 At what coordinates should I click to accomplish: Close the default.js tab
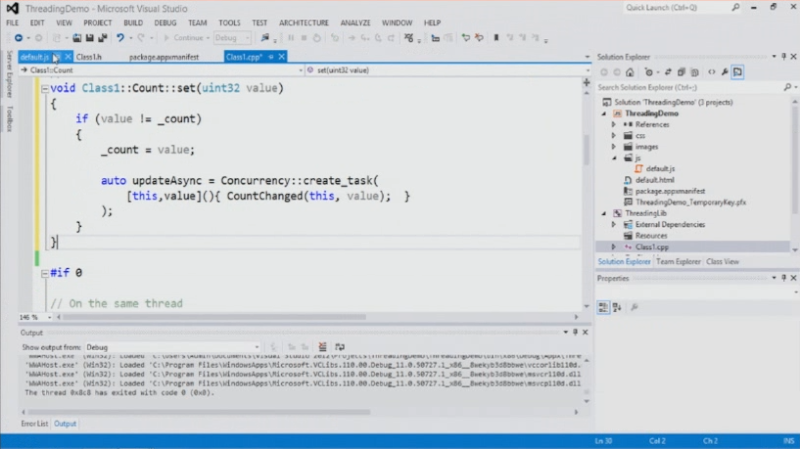point(67,57)
